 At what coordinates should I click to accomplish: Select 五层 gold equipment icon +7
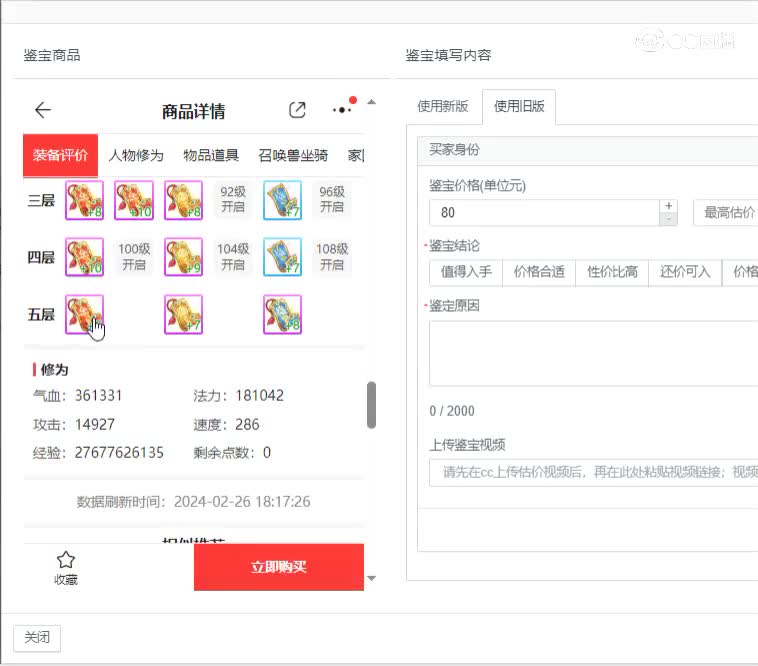point(184,315)
